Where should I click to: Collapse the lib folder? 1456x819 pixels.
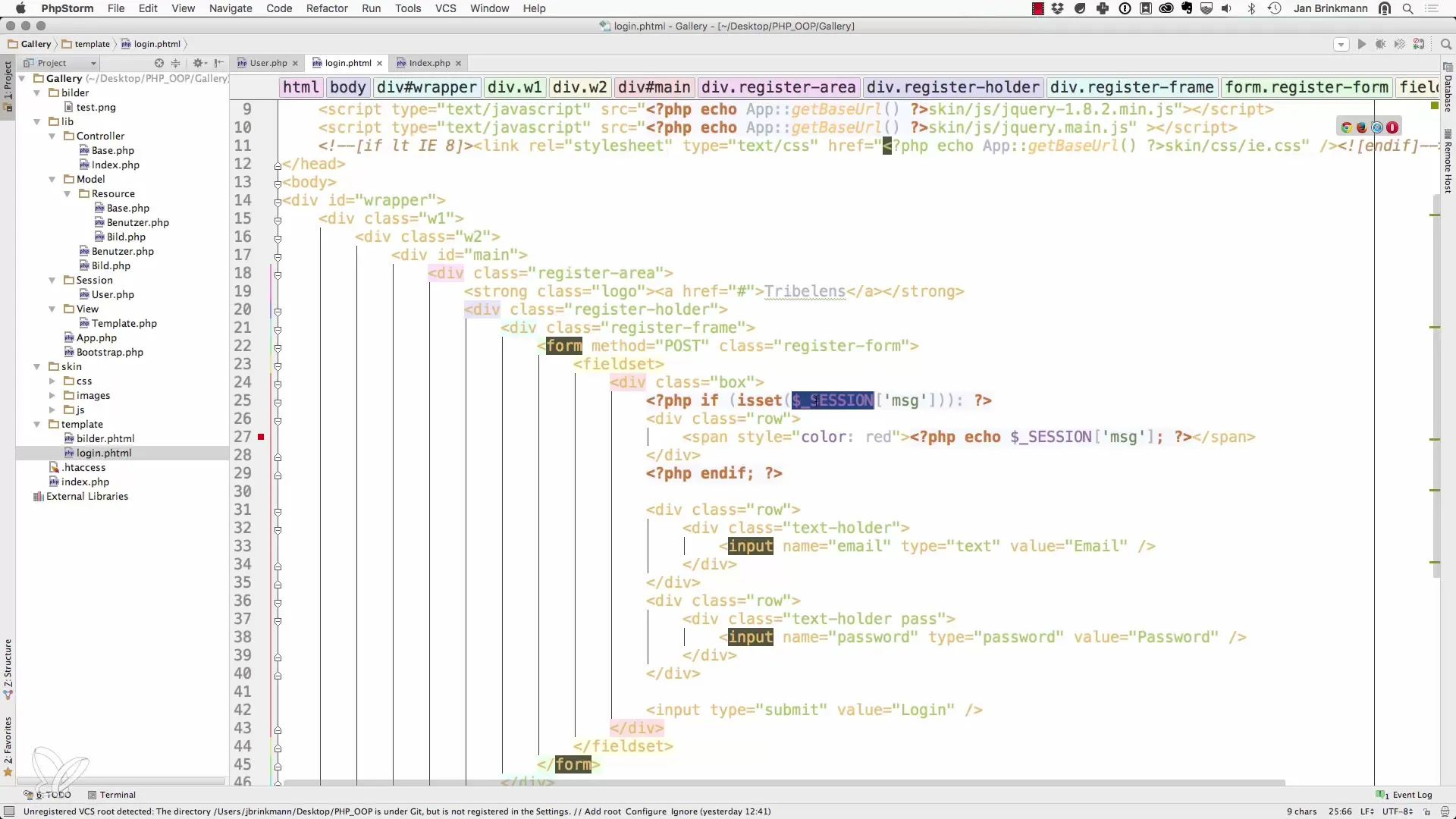tap(37, 121)
